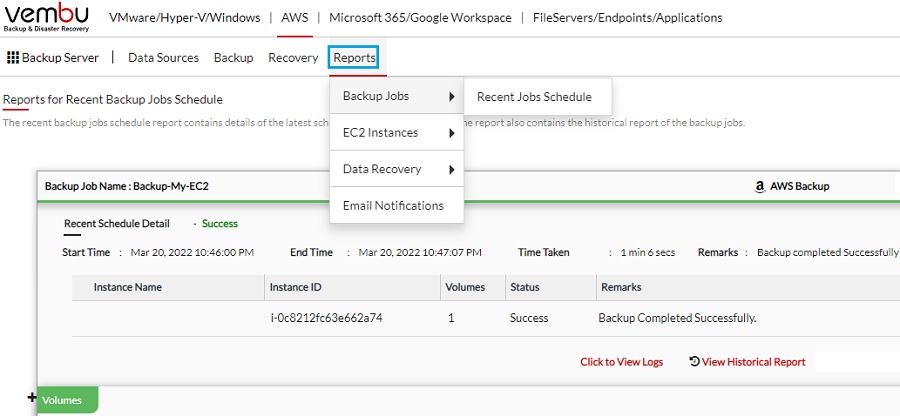Open Microsoft 365/Google Workspace tab
This screenshot has height=416, width=900.
click(x=420, y=18)
